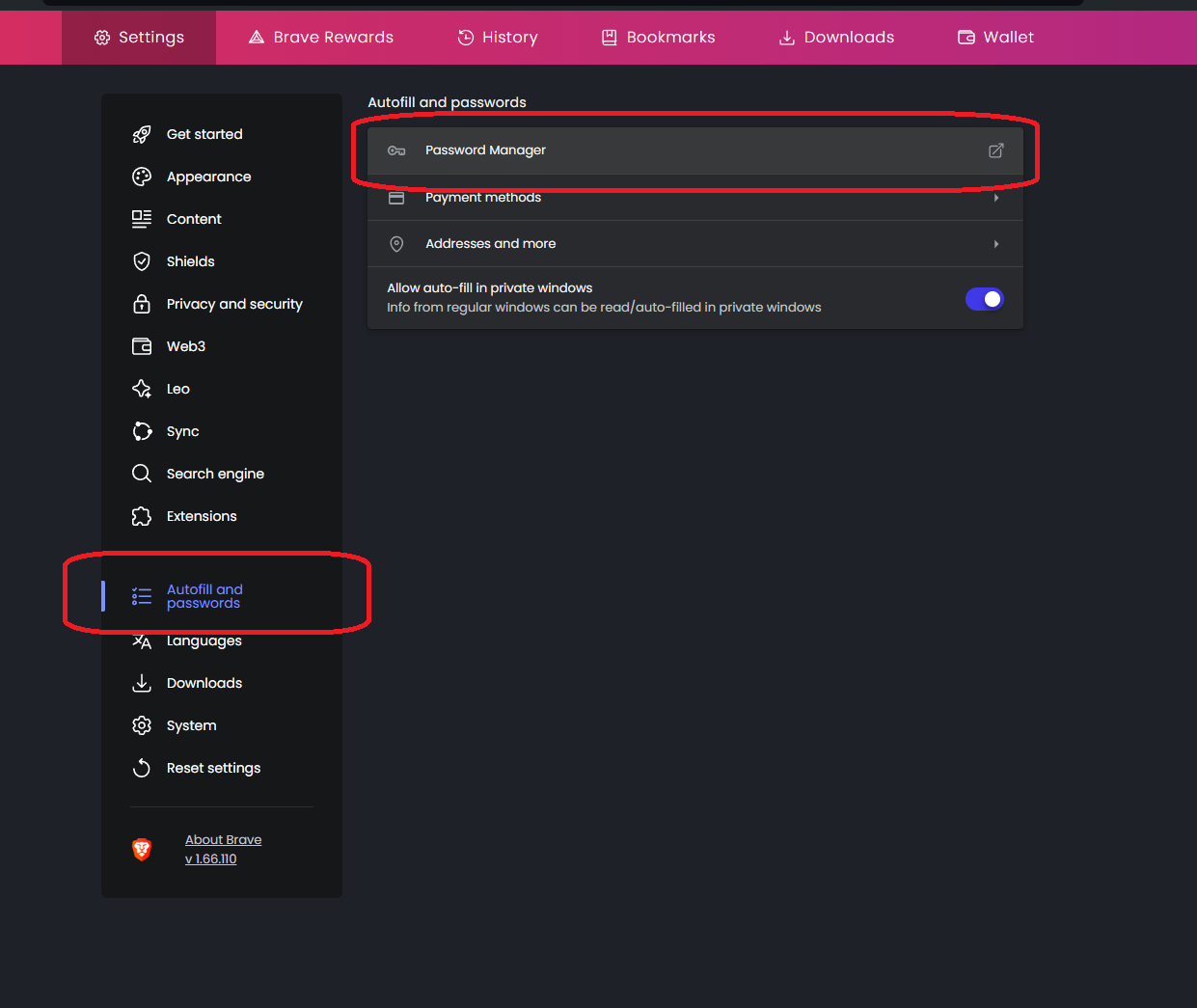The height and width of the screenshot is (1008, 1197).
Task: Click the Reset settings arrow icon
Action: (142, 768)
